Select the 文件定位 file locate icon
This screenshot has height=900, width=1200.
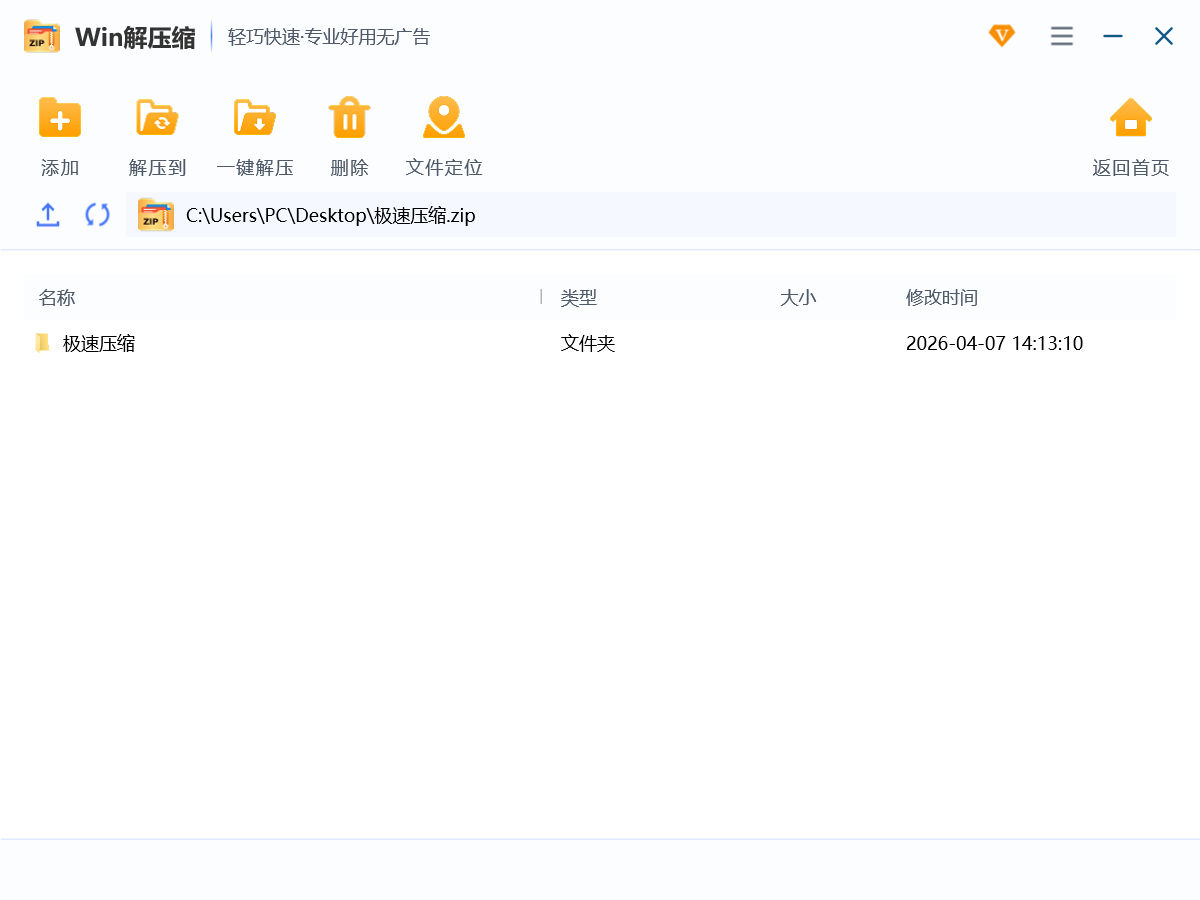[x=443, y=118]
